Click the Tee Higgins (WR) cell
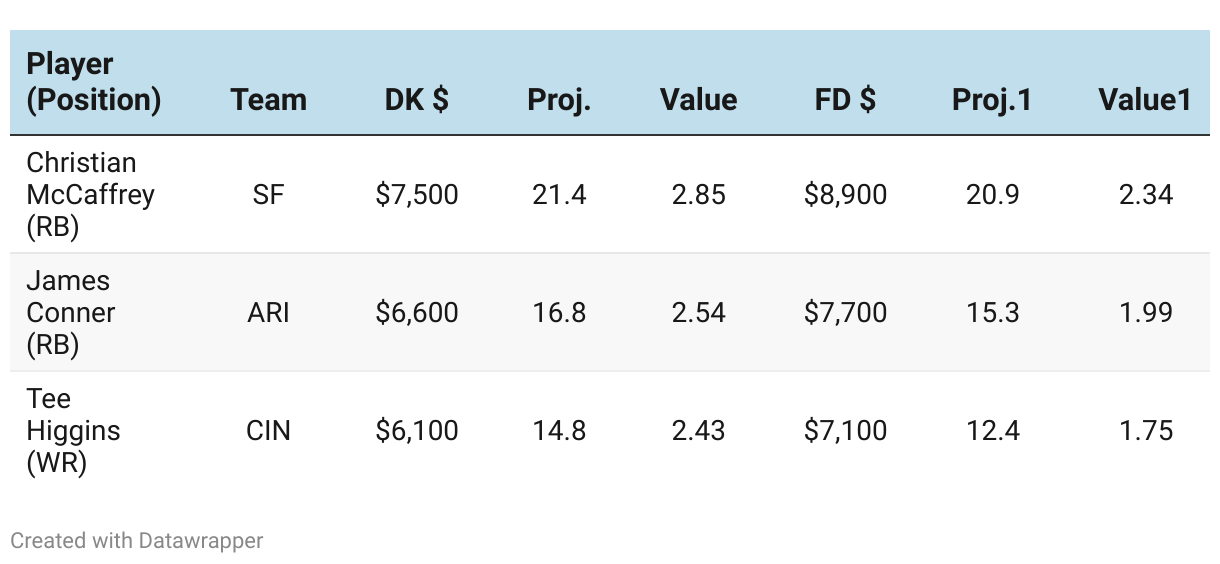Screen dimensions: 1220x564 pyautogui.click(x=73, y=430)
